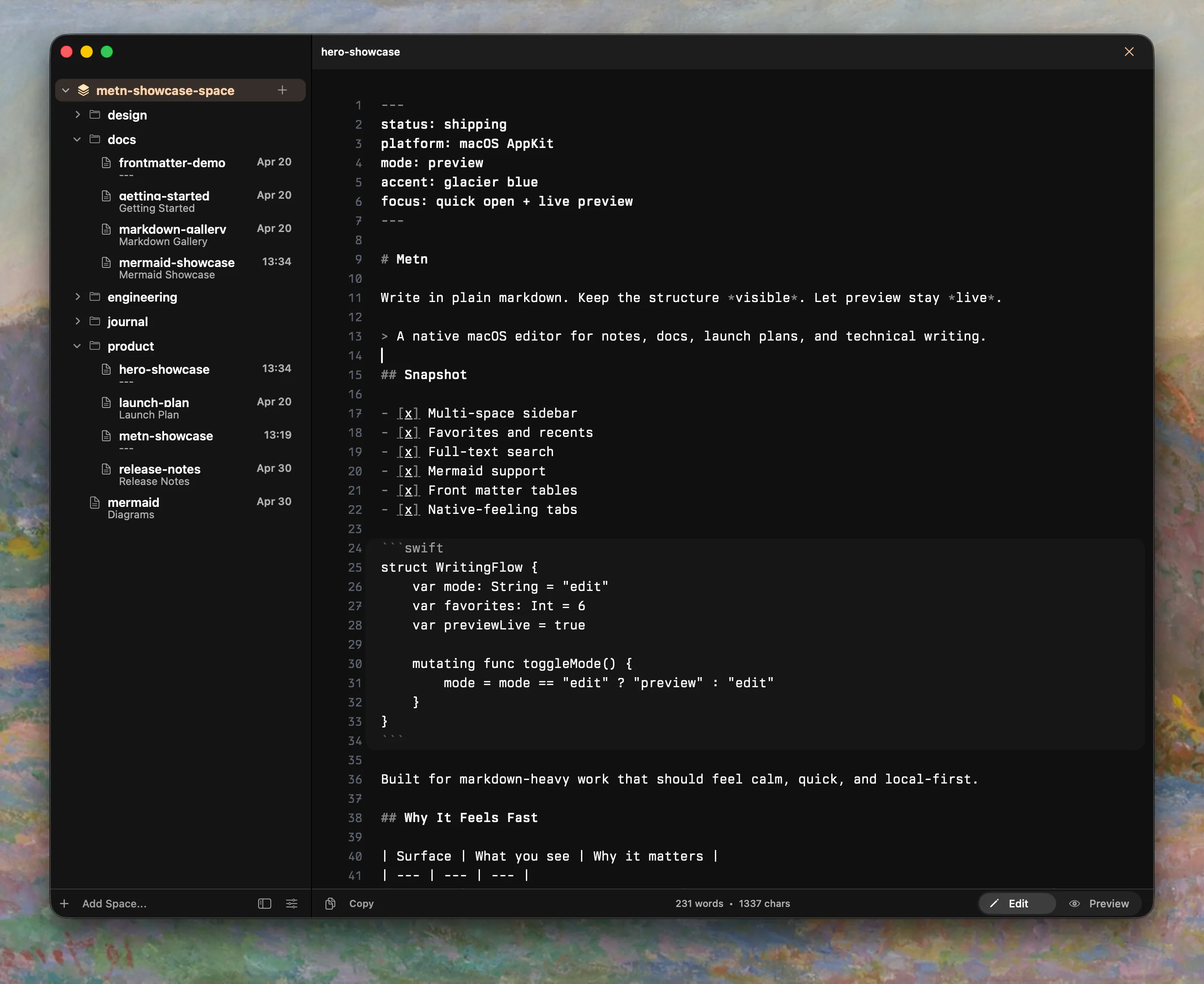The height and width of the screenshot is (984, 1204).
Task: Toggle the Front matter tables checkbox
Action: (408, 490)
